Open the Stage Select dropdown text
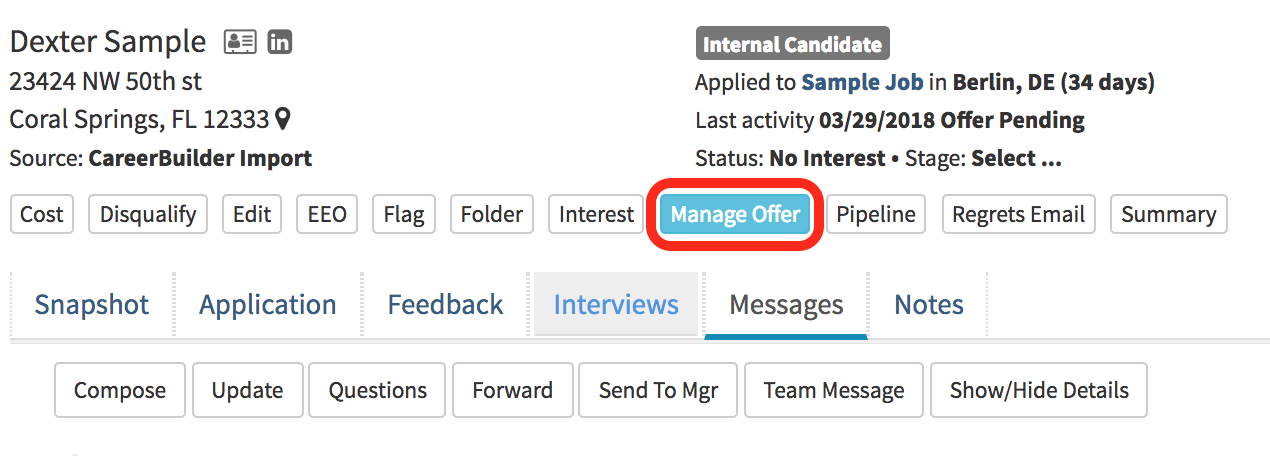 [x=1016, y=158]
